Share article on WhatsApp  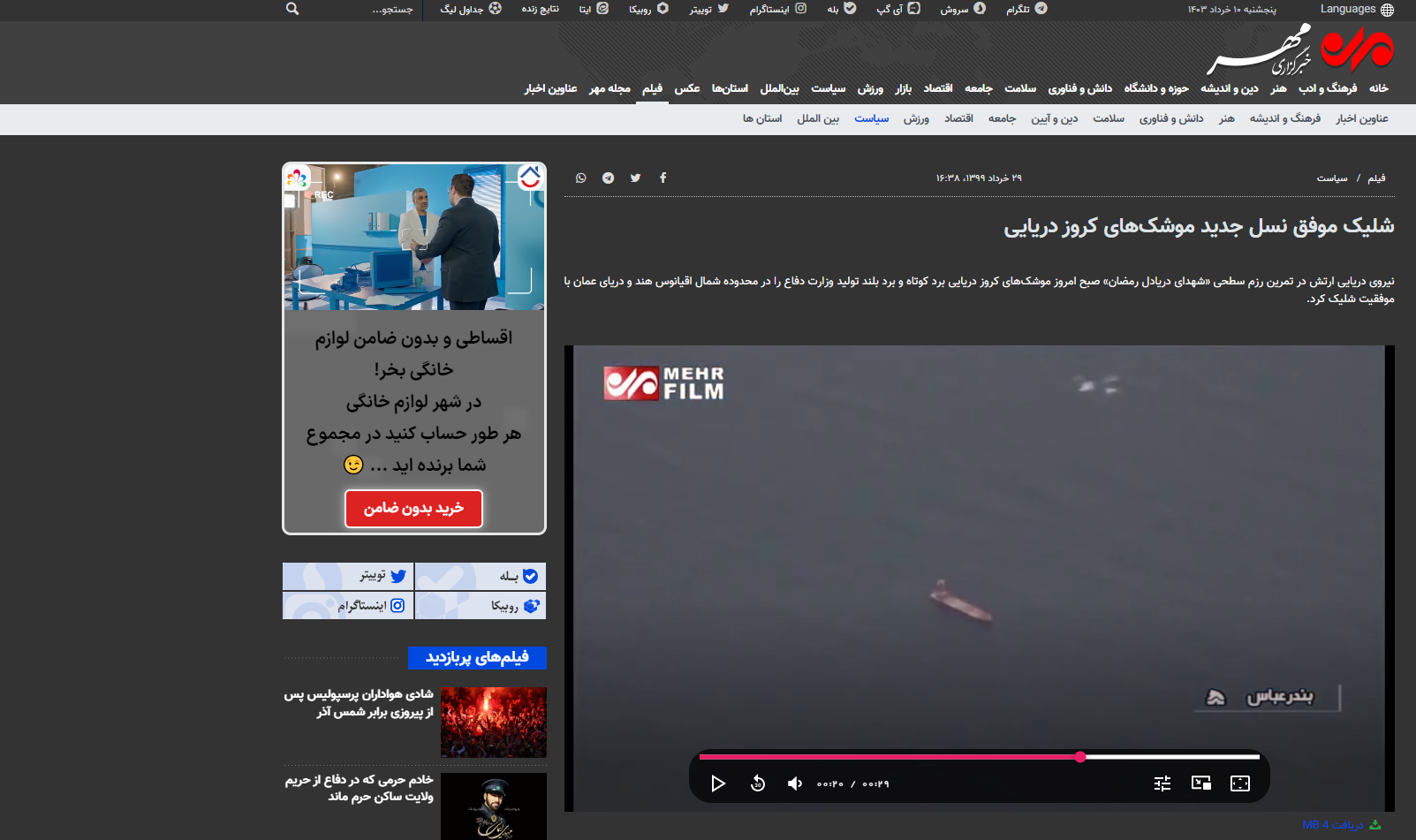click(580, 178)
